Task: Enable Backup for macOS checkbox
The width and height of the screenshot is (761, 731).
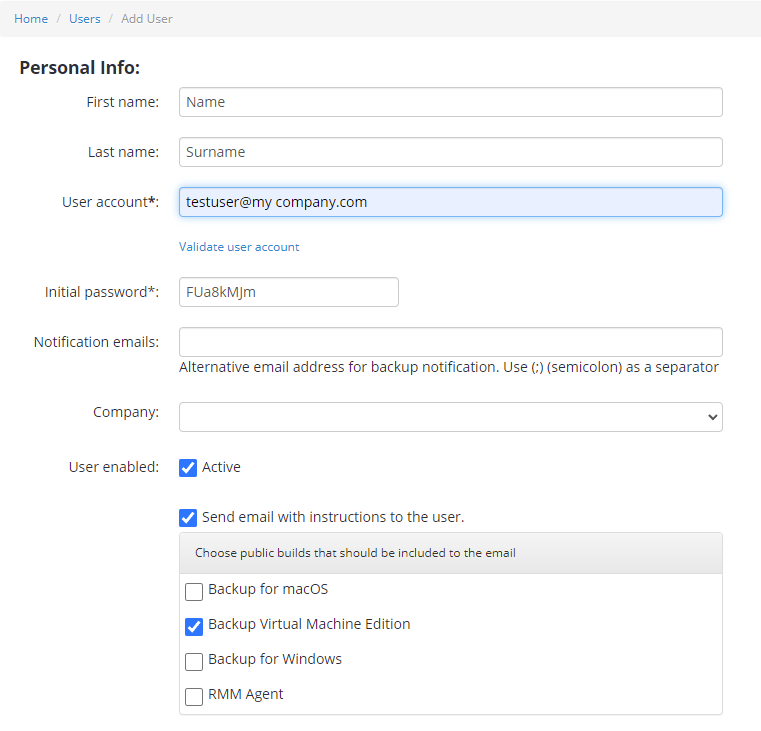Action: [194, 592]
